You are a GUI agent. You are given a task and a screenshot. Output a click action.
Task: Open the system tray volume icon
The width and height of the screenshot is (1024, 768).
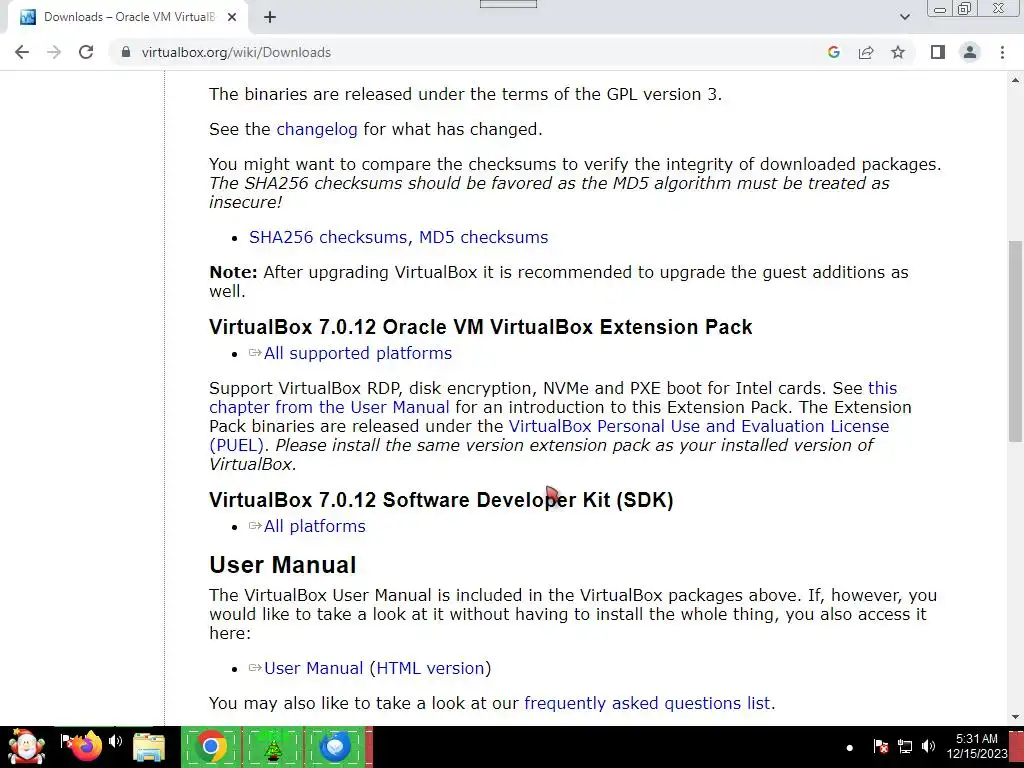(928, 746)
